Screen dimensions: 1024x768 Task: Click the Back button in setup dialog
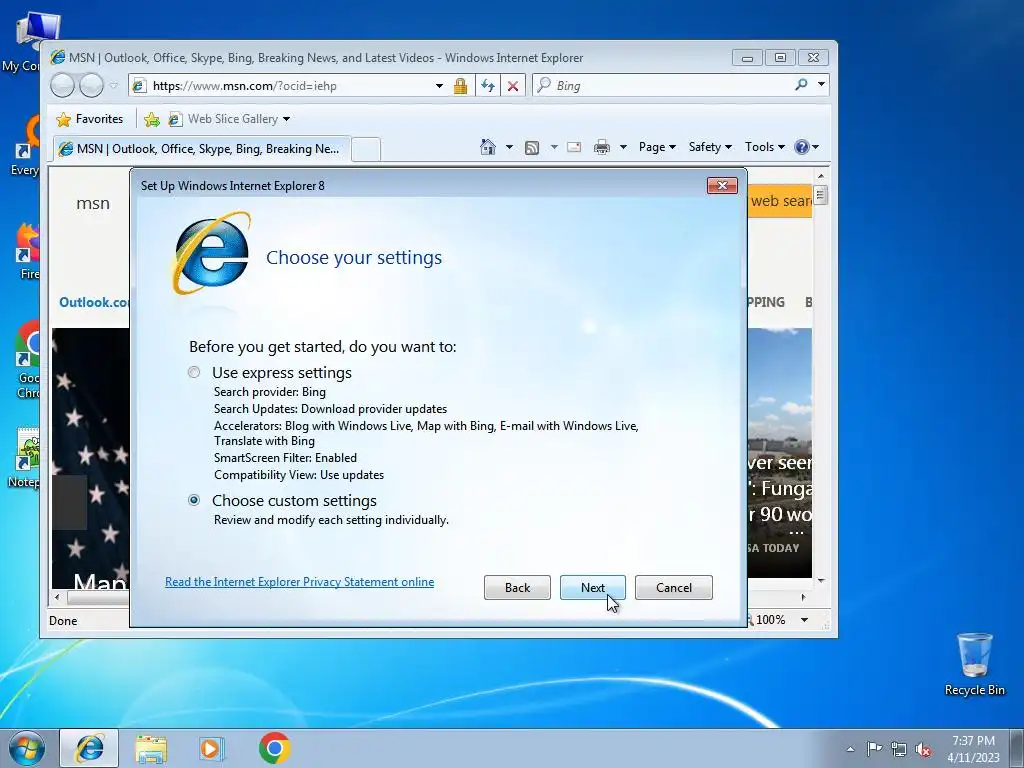pyautogui.click(x=517, y=588)
